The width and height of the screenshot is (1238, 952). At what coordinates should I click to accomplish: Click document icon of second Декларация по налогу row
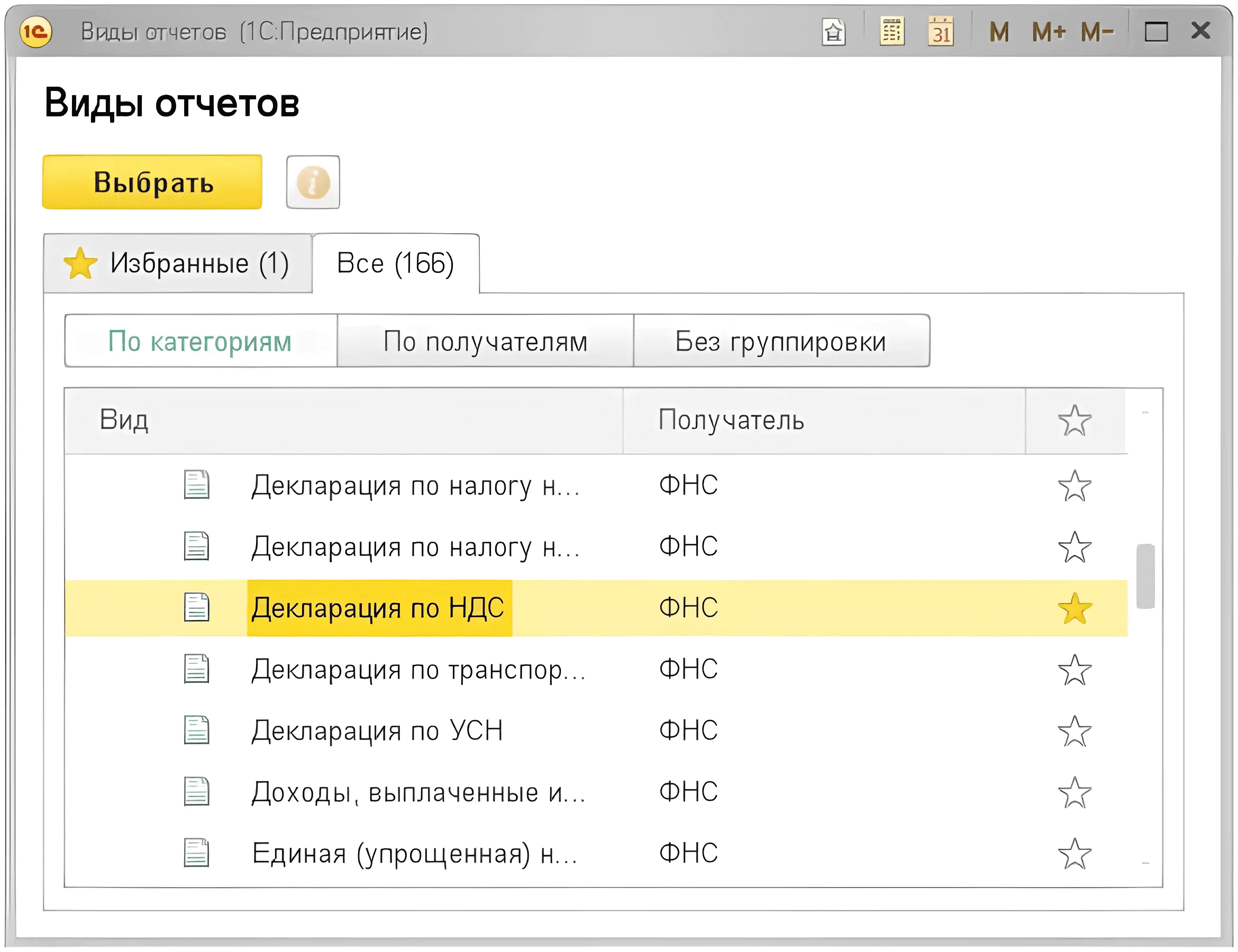pyautogui.click(x=197, y=546)
